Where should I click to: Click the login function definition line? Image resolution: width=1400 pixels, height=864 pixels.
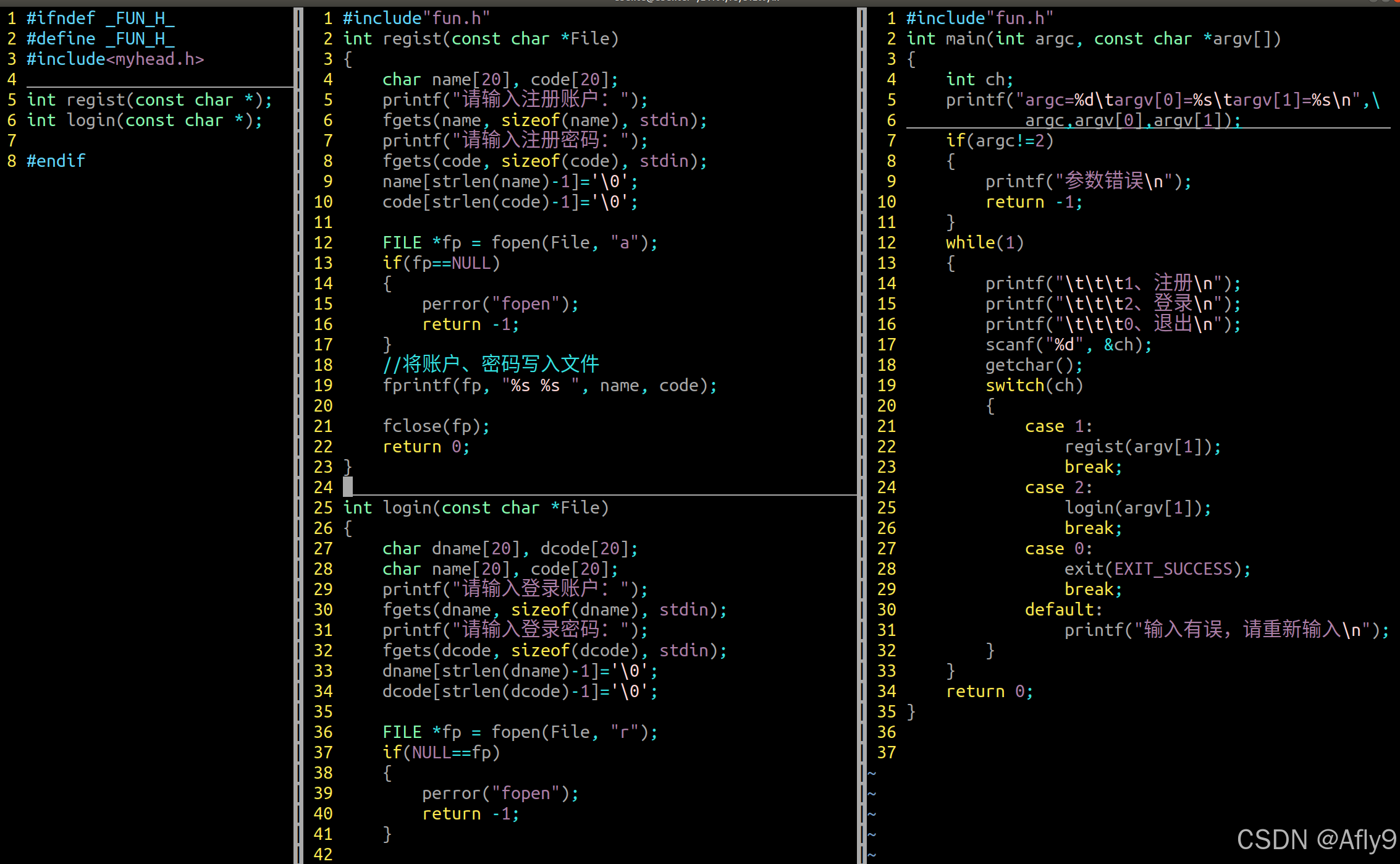(x=476, y=508)
